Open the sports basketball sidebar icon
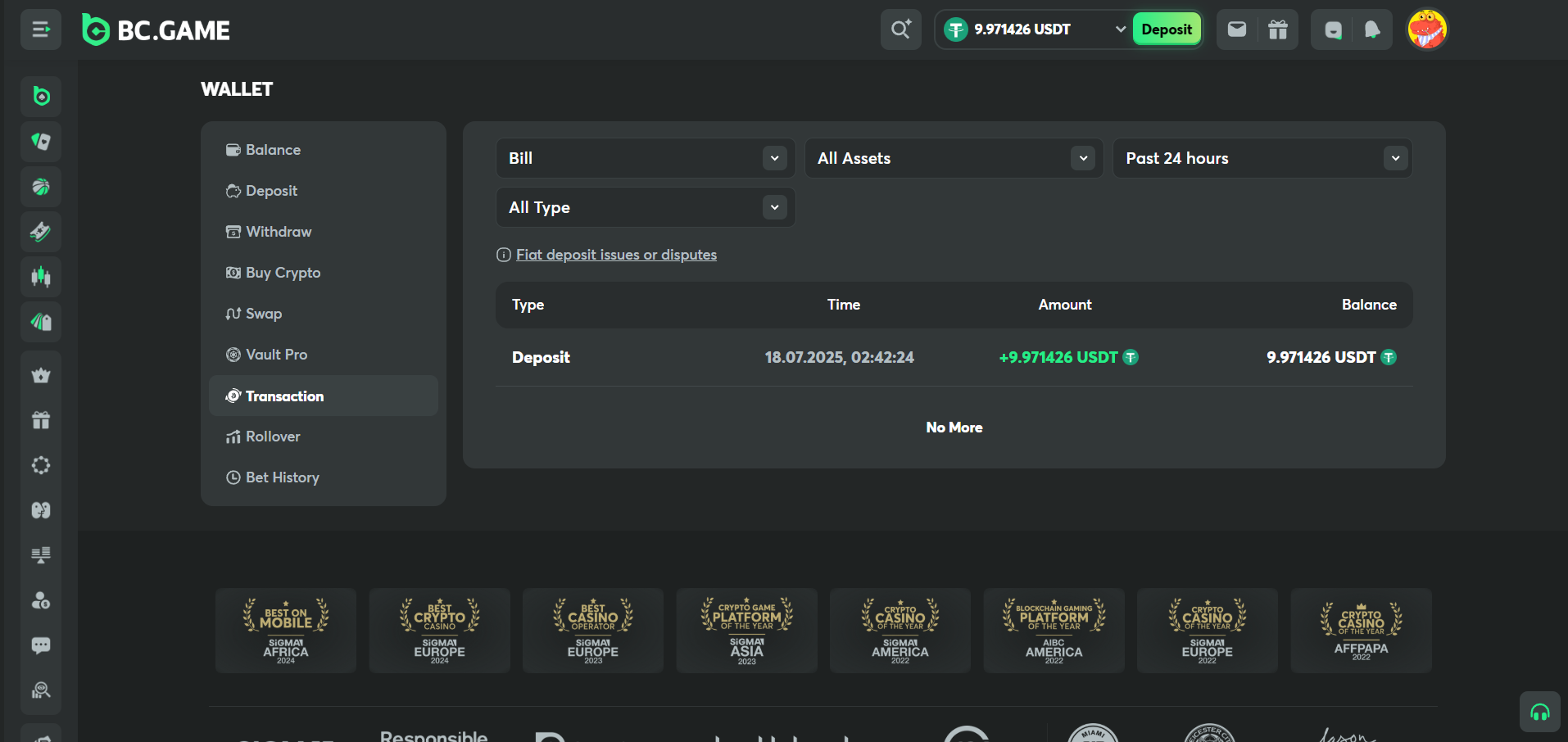Image resolution: width=1568 pixels, height=742 pixels. pyautogui.click(x=41, y=187)
